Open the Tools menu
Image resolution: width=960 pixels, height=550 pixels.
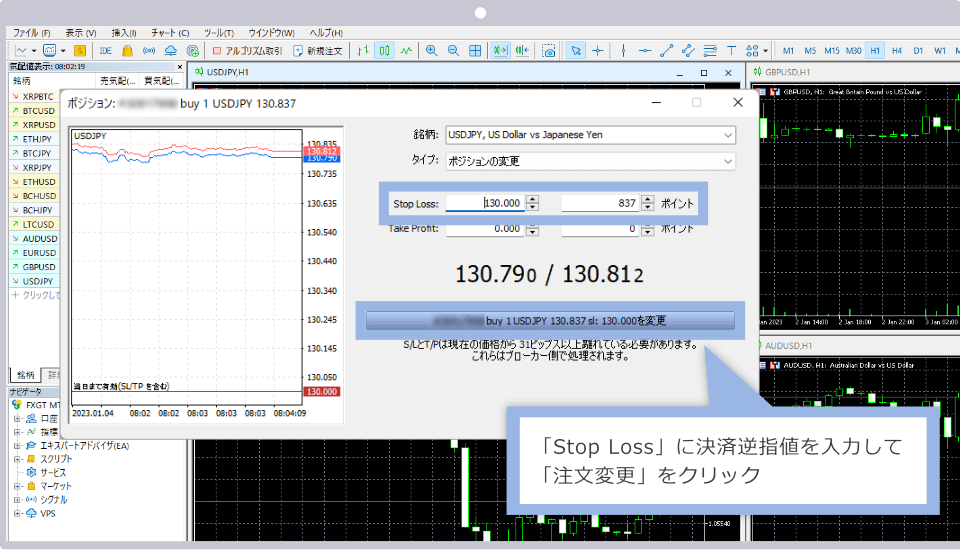(219, 33)
